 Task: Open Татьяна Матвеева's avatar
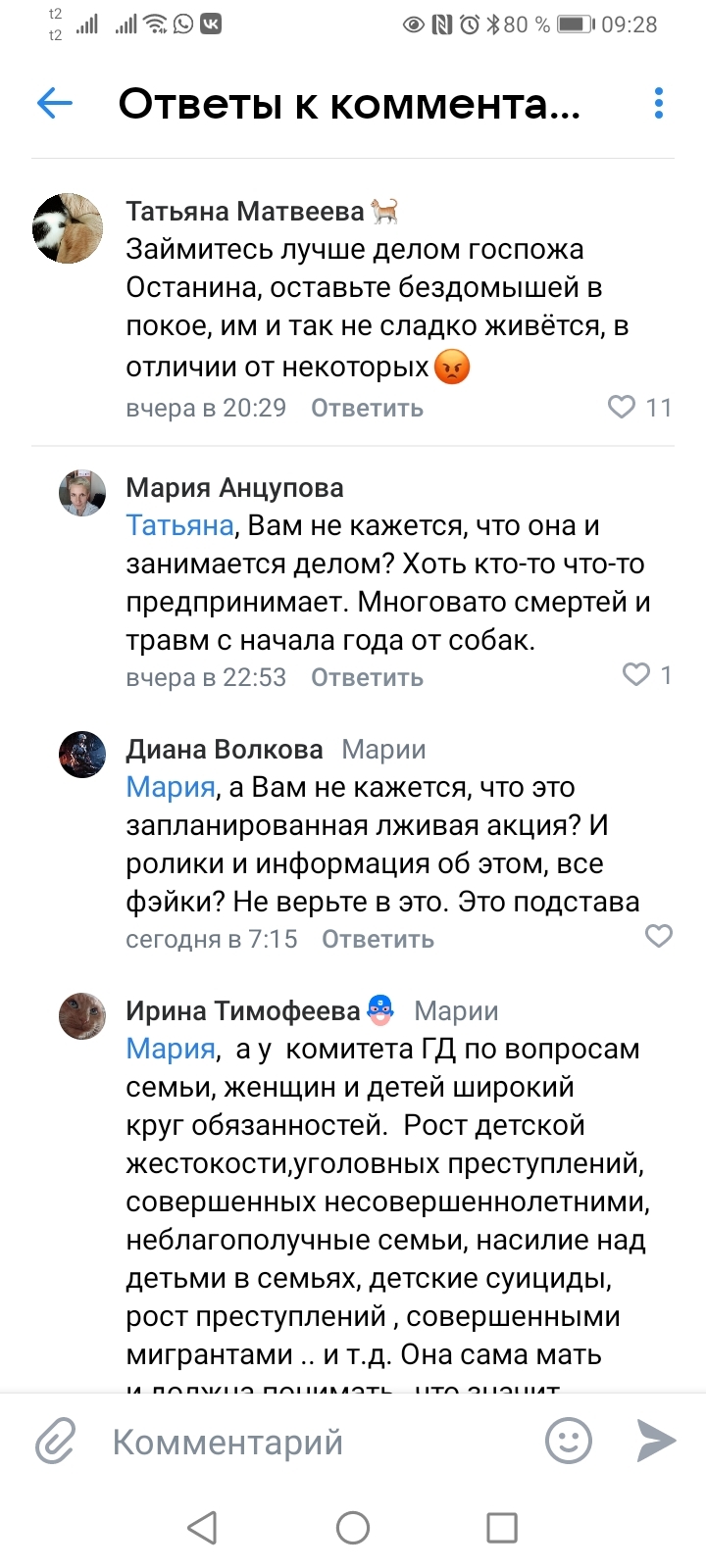(x=68, y=228)
